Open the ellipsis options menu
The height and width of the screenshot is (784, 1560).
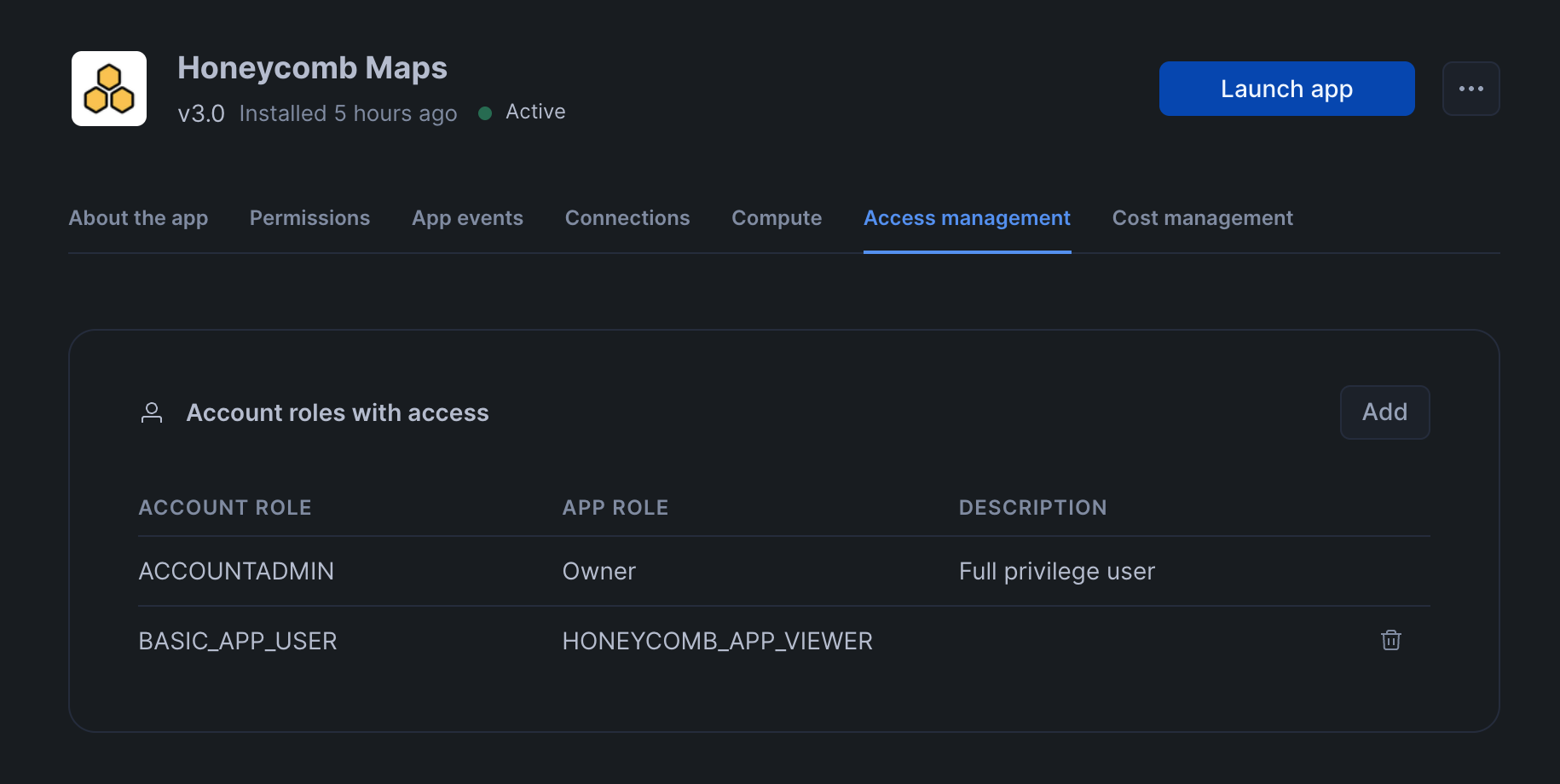point(1470,88)
